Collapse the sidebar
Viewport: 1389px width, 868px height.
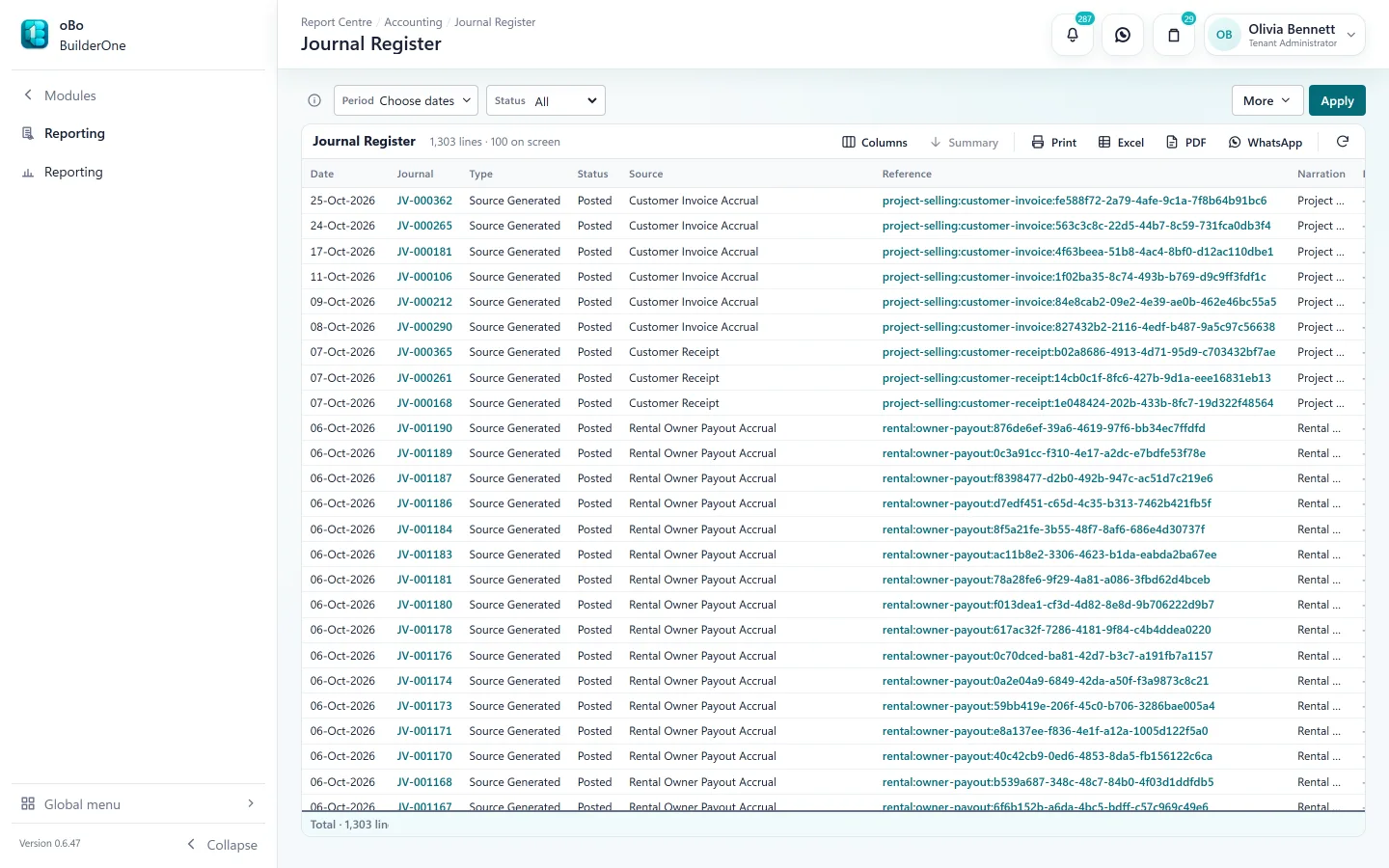[x=222, y=844]
